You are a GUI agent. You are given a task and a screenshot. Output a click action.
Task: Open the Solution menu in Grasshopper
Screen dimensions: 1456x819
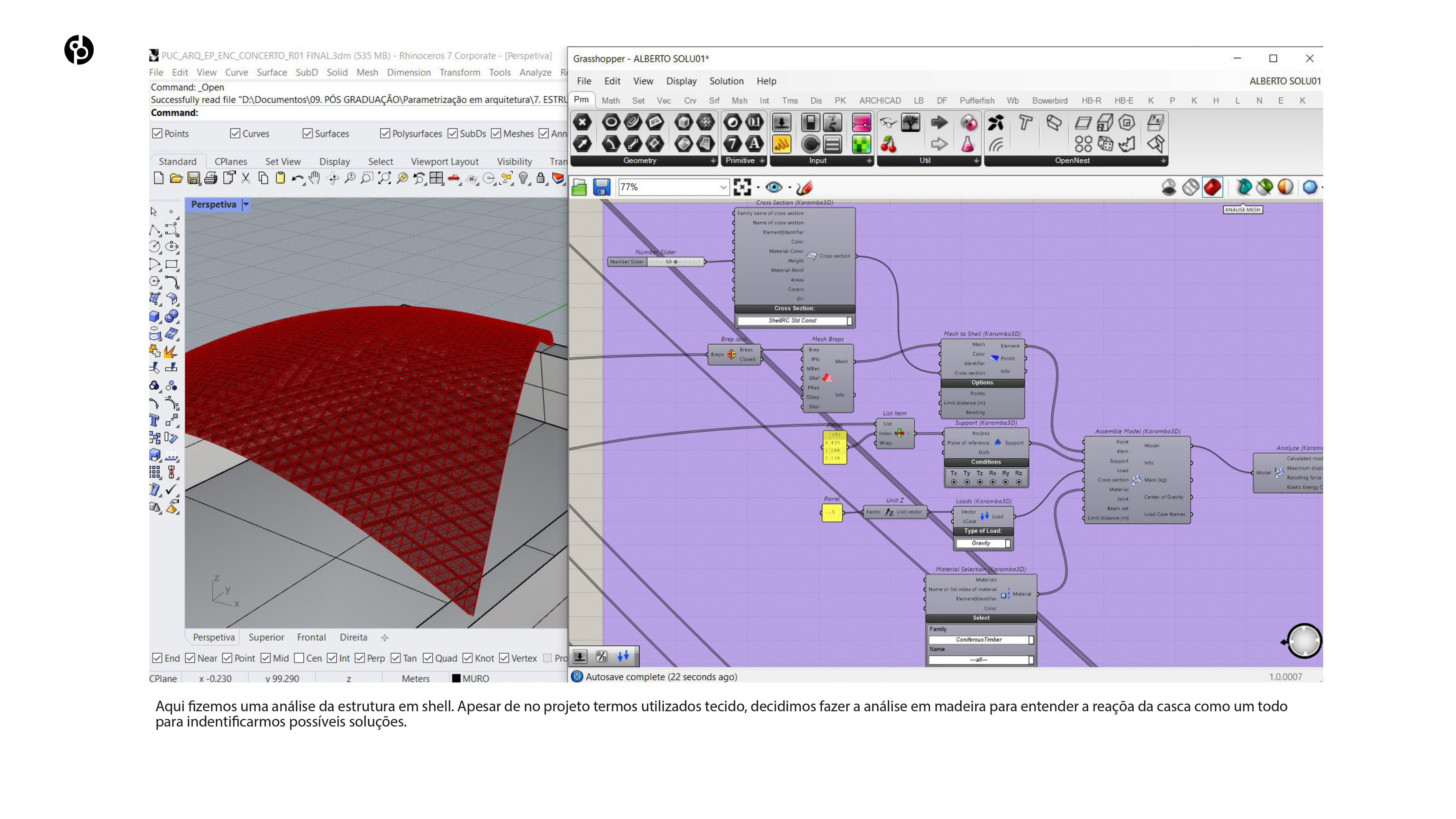(x=726, y=81)
